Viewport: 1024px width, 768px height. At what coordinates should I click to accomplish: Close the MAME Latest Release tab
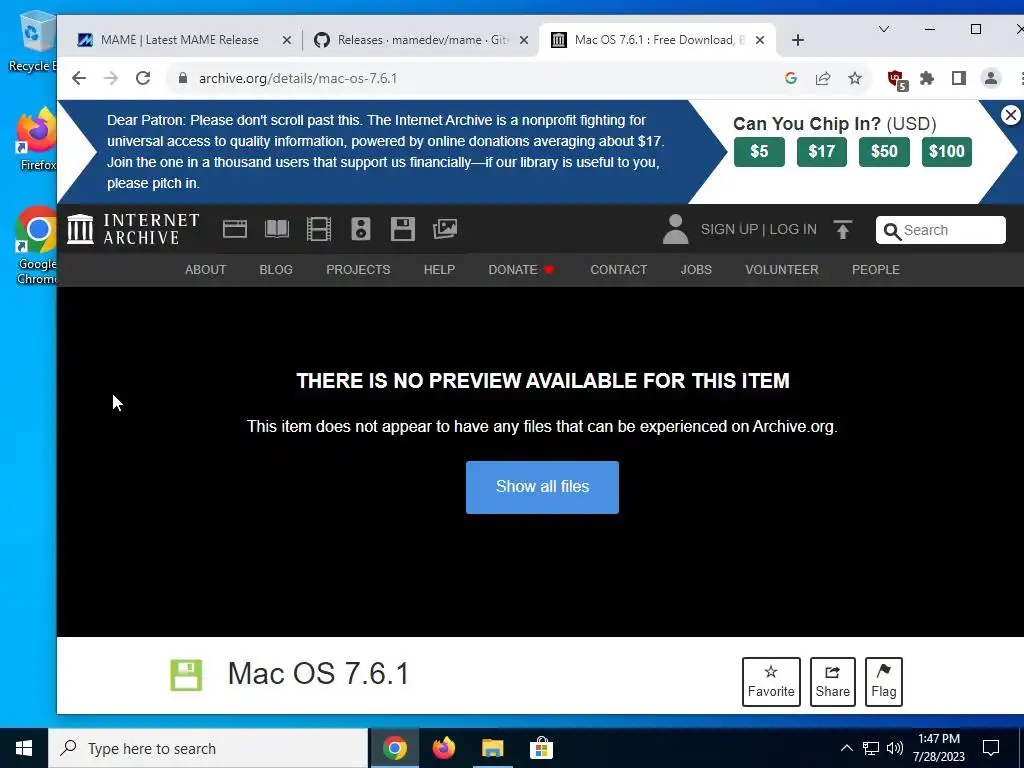tap(287, 40)
